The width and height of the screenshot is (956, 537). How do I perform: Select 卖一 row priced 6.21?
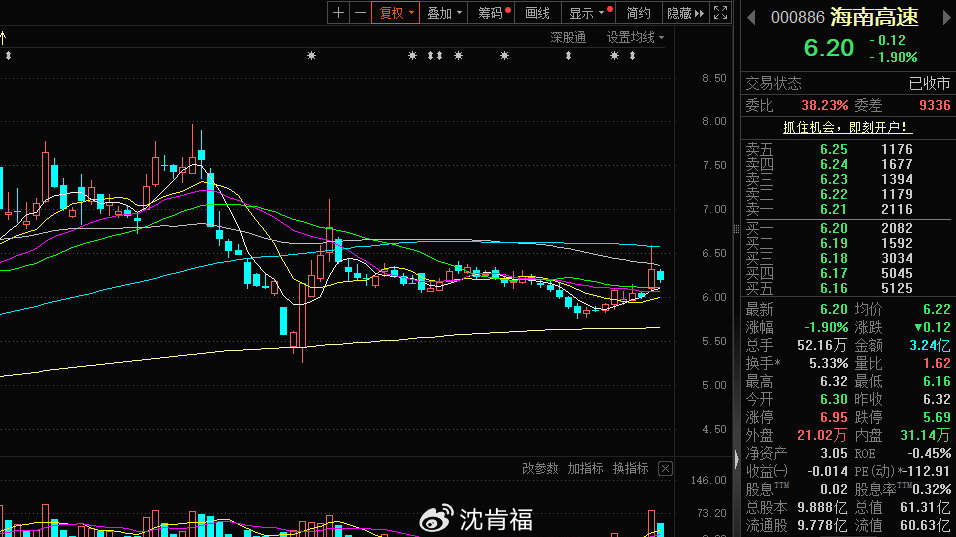coord(848,210)
